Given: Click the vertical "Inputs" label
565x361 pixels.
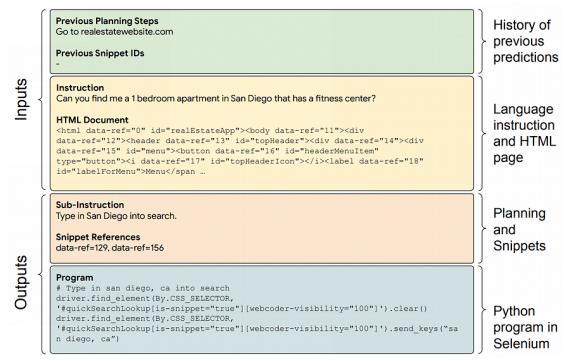Looking at the screenshot, I should [x=21, y=100].
